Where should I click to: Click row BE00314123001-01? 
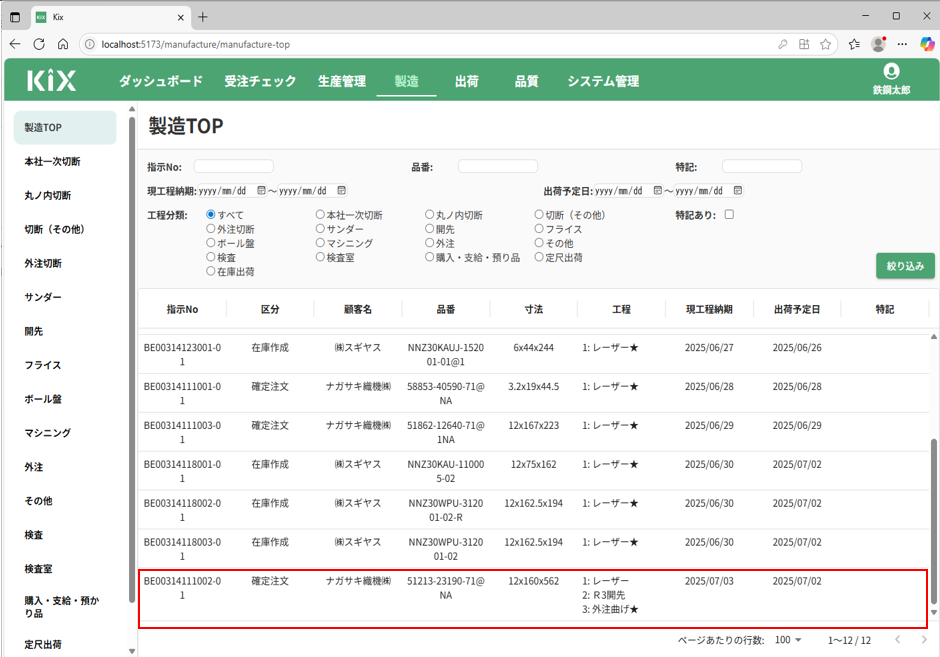[x=533, y=354]
